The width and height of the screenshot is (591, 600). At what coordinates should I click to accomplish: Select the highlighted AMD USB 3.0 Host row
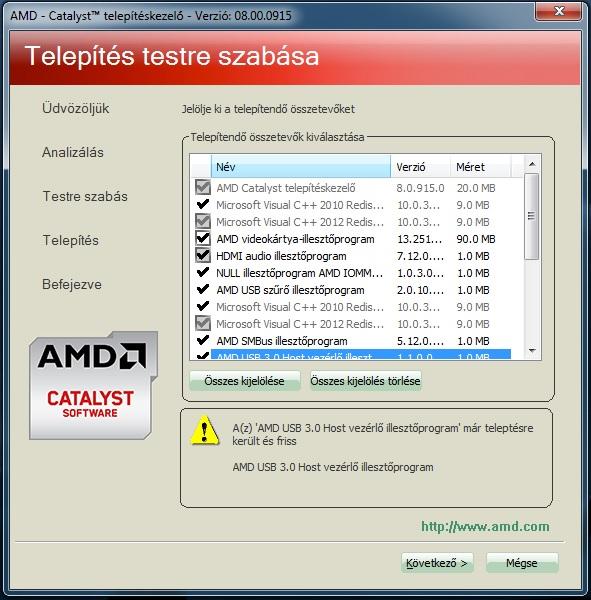(x=361, y=355)
